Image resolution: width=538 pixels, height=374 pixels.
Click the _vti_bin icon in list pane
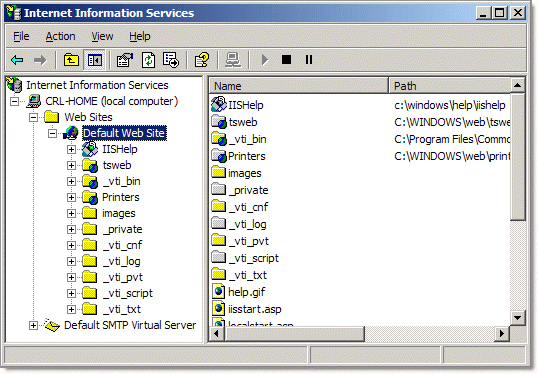pos(219,139)
